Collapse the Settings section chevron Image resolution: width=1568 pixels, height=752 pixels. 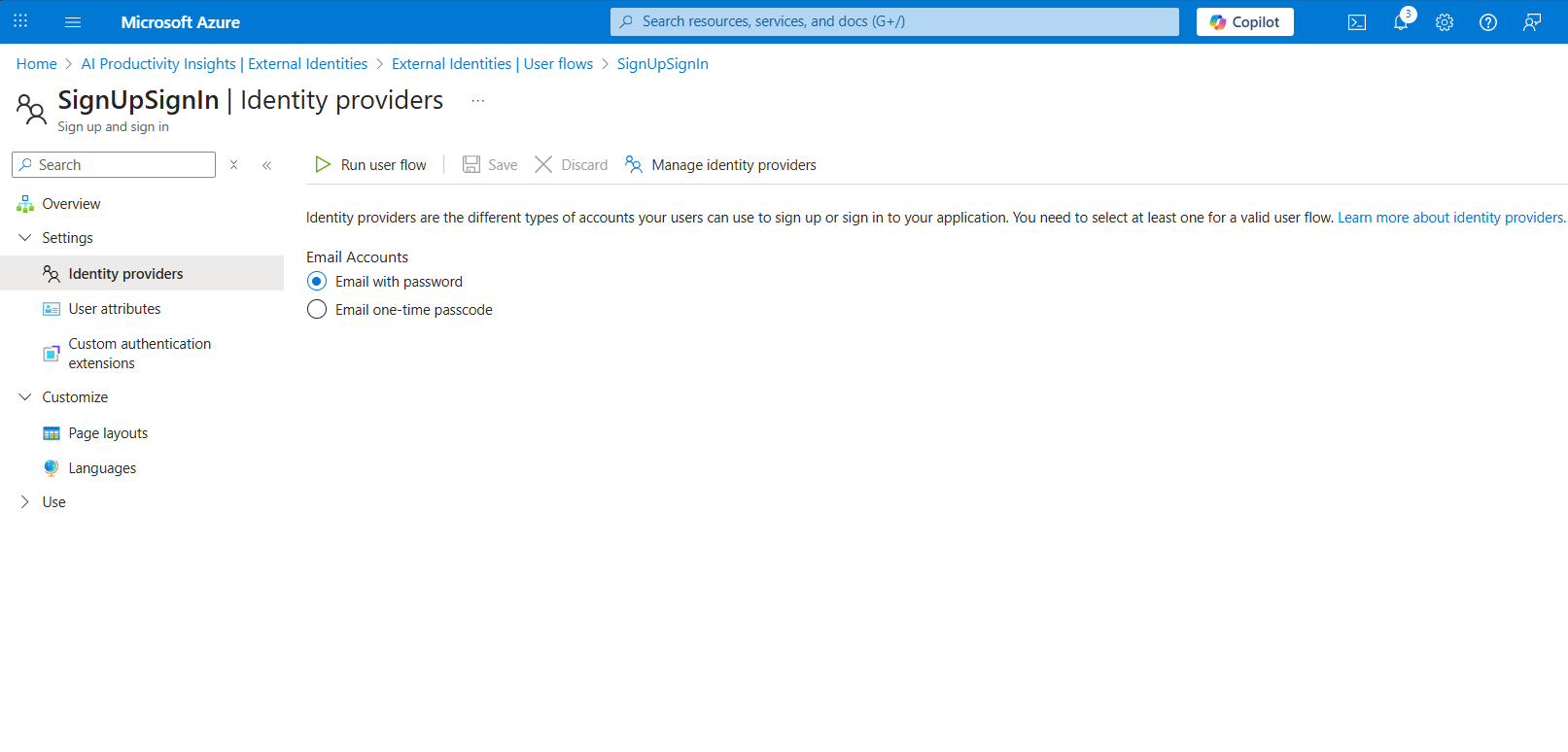pyautogui.click(x=25, y=238)
